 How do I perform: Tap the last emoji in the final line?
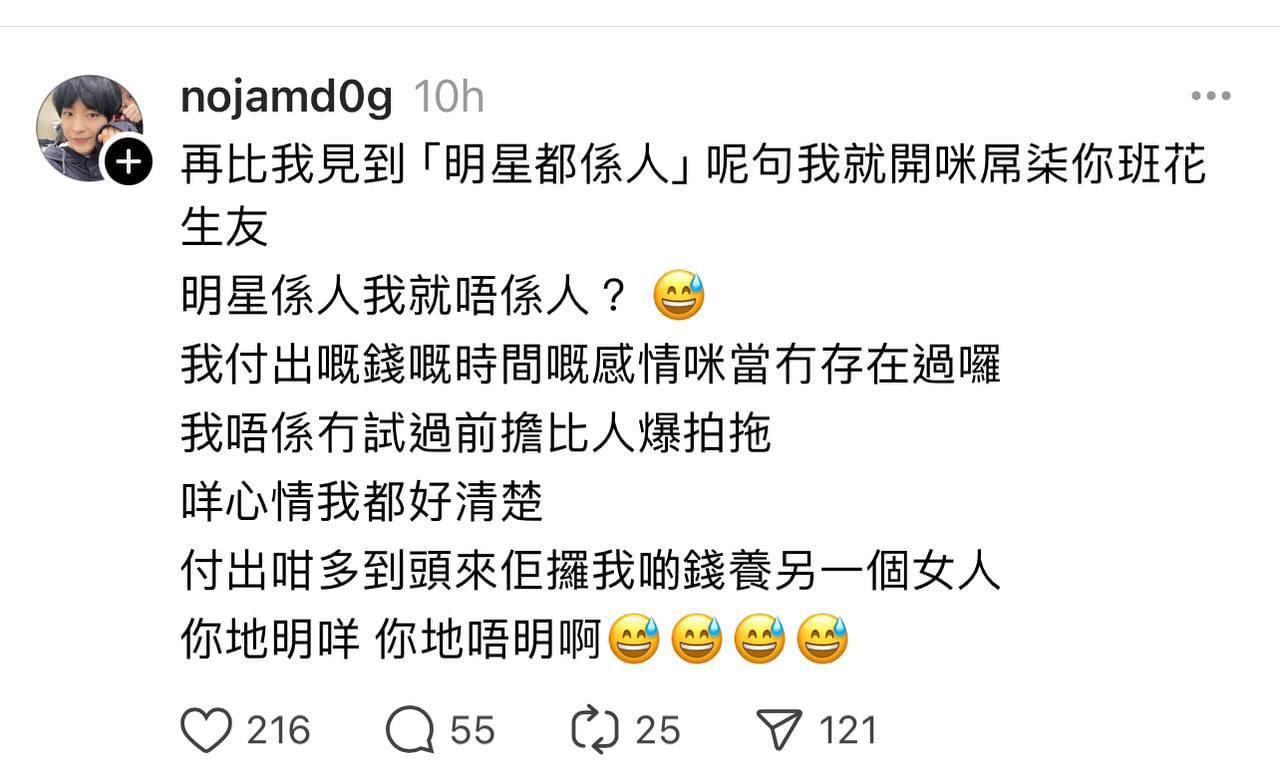click(823, 639)
